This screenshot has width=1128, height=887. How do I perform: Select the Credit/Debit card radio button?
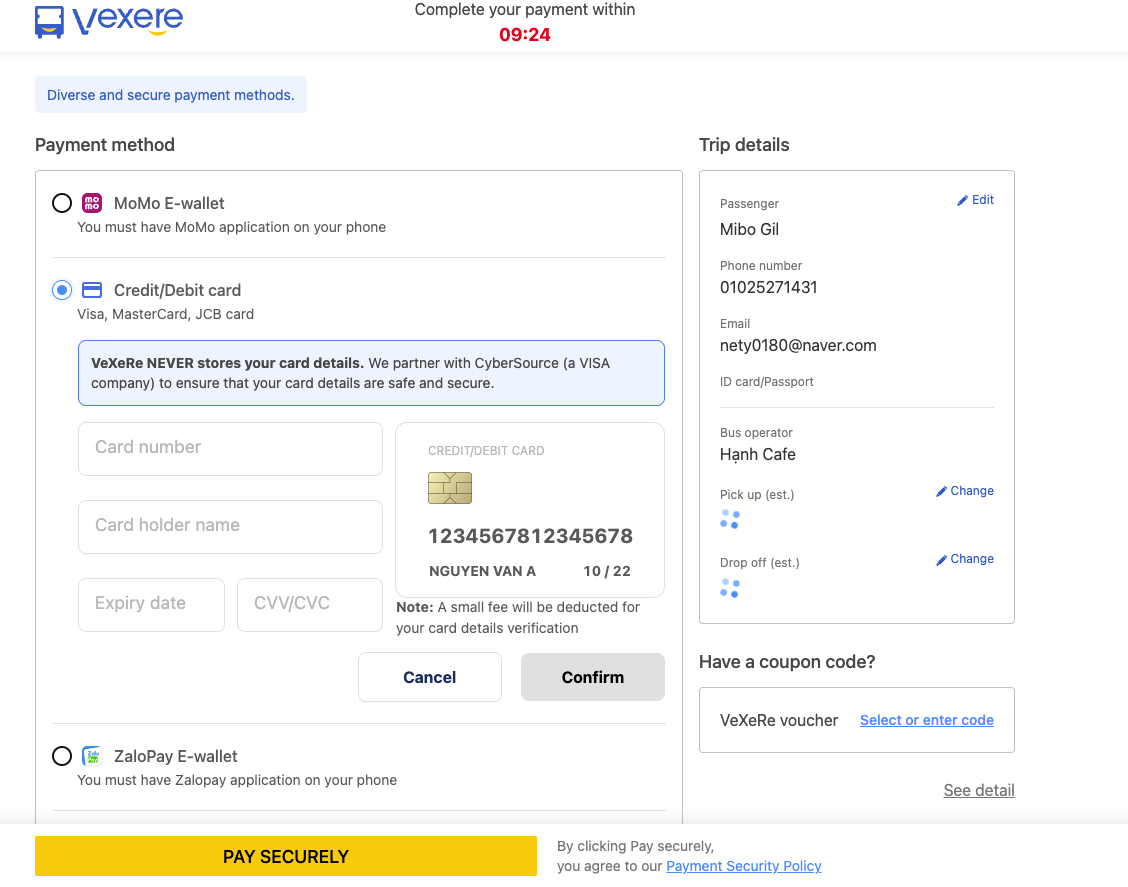point(62,290)
